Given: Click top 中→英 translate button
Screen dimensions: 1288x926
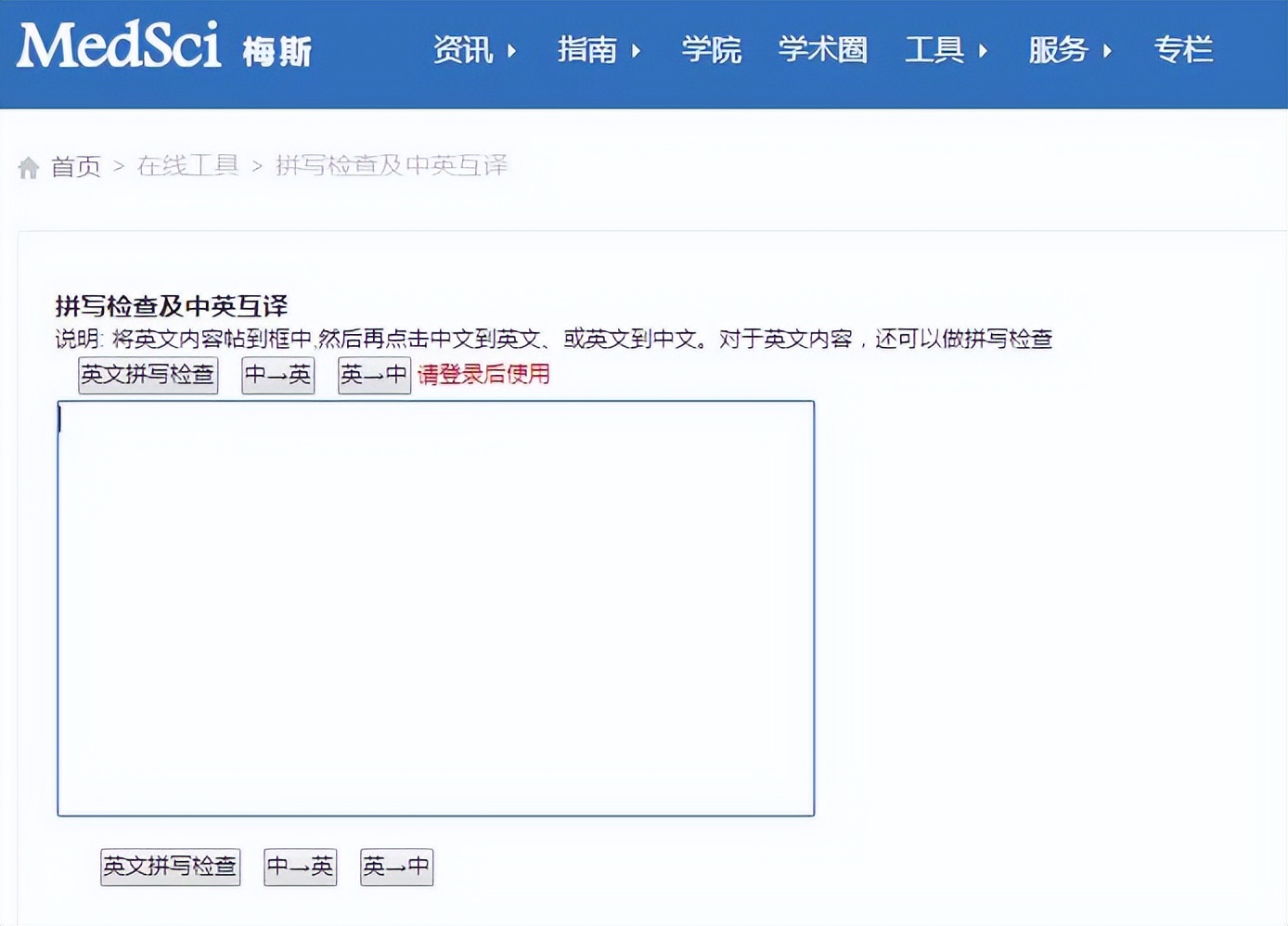Looking at the screenshot, I should [x=277, y=375].
